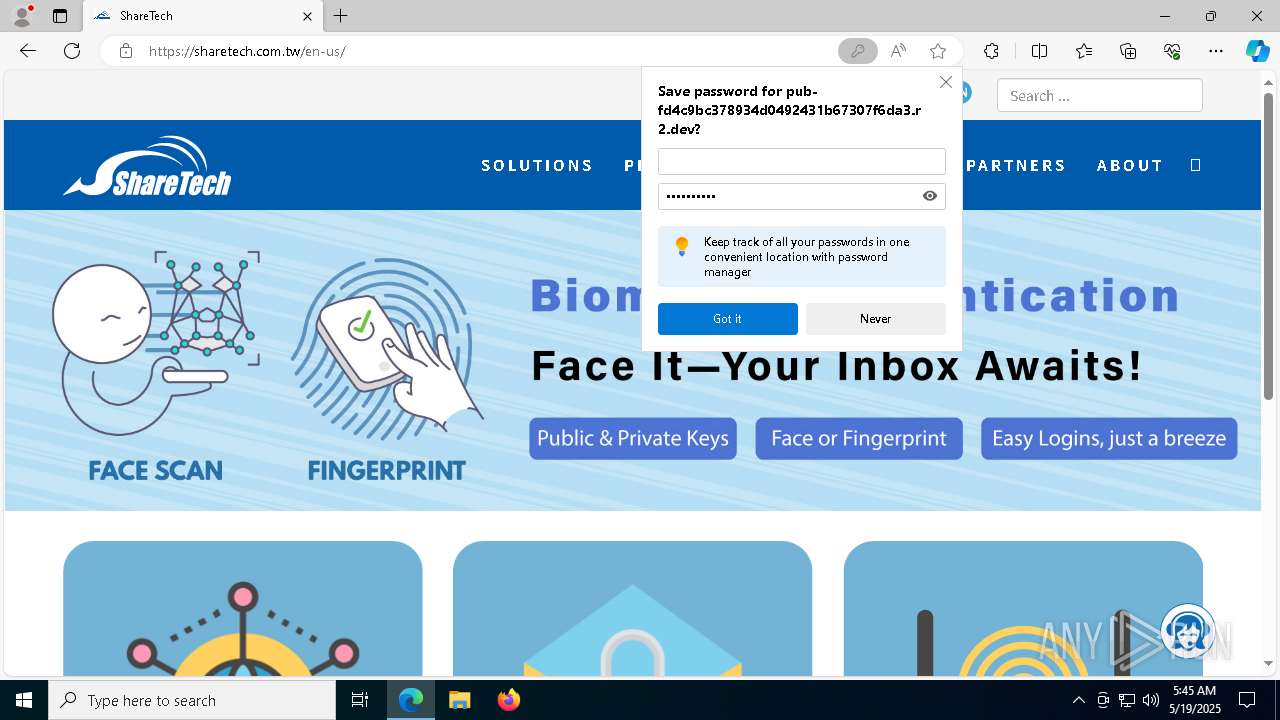Open the ABOUT menu
Image resolution: width=1280 pixels, height=720 pixels.
(x=1130, y=166)
